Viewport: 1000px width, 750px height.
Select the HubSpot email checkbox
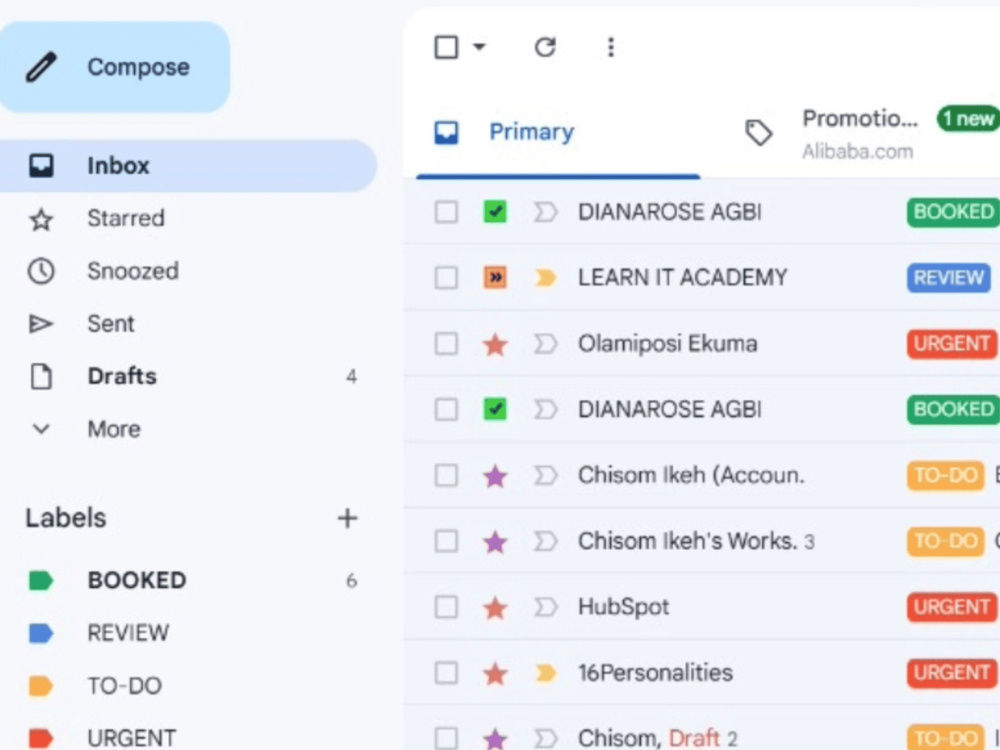coord(446,607)
